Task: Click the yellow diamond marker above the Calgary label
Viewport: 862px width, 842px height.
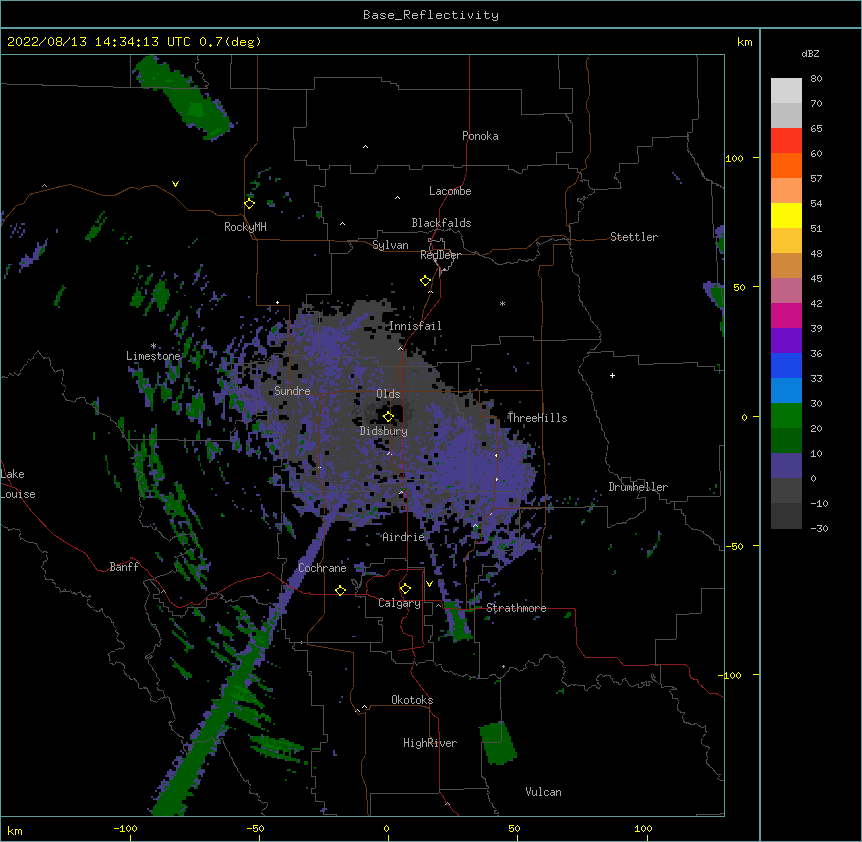Action: coord(405,589)
